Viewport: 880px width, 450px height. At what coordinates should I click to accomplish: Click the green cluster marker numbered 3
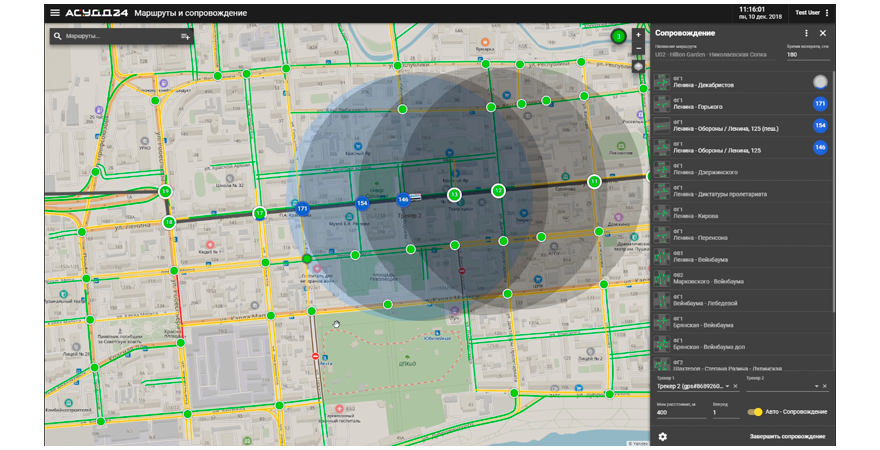tap(619, 37)
